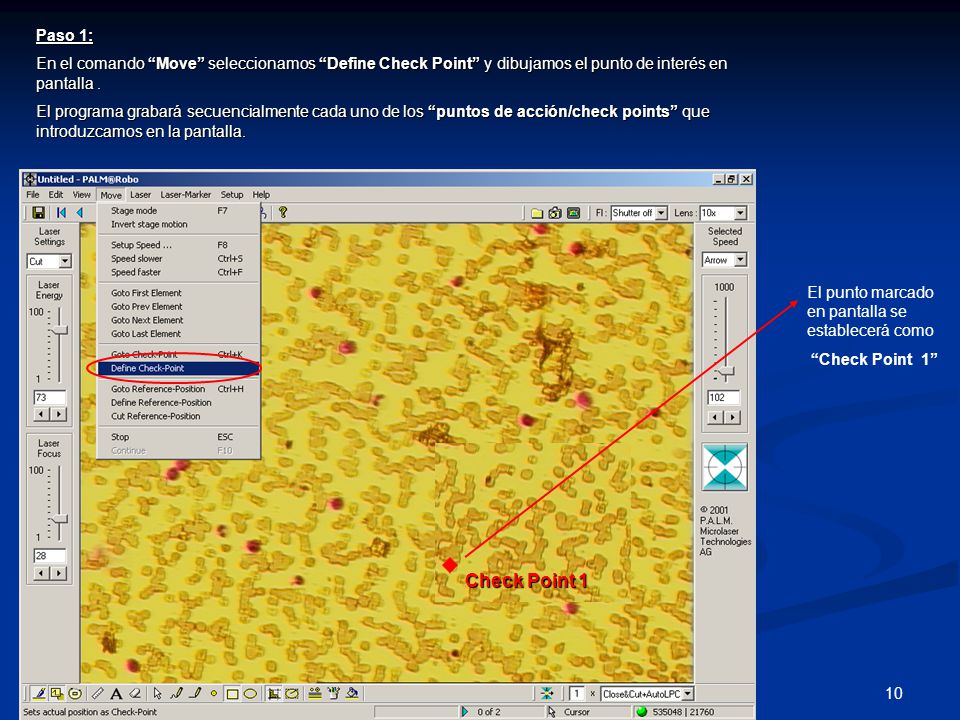Open the Laser Settings 'Cut' dropdown

[x=66, y=261]
